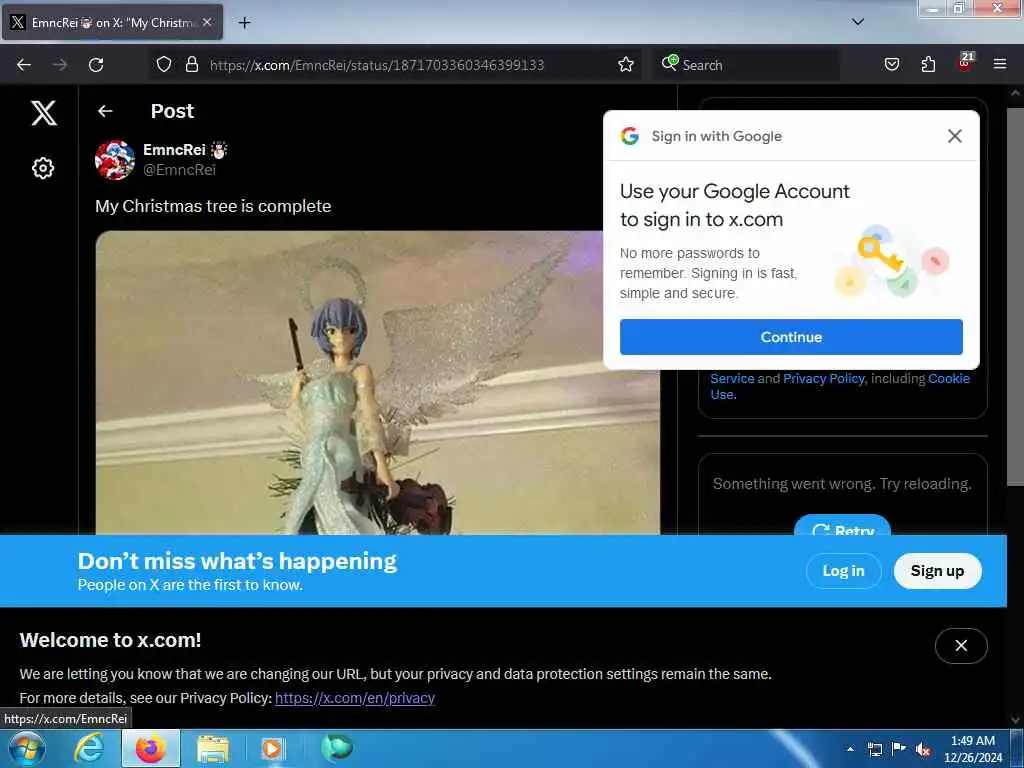Expand the list all tabs chevron
This screenshot has height=768, width=1024.
coord(858,22)
